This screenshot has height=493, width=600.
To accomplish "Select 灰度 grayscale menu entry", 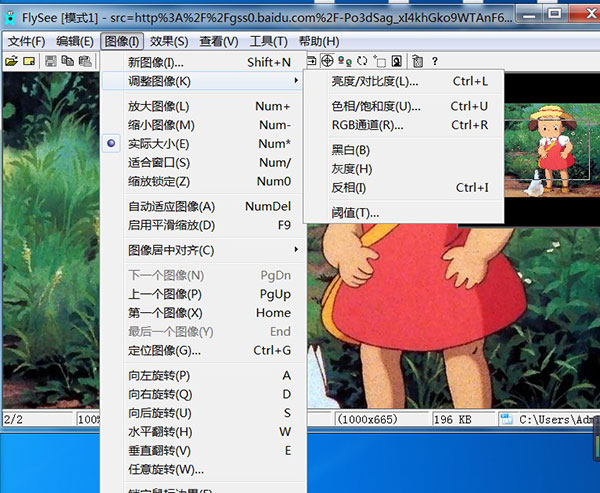I will tap(352, 168).
